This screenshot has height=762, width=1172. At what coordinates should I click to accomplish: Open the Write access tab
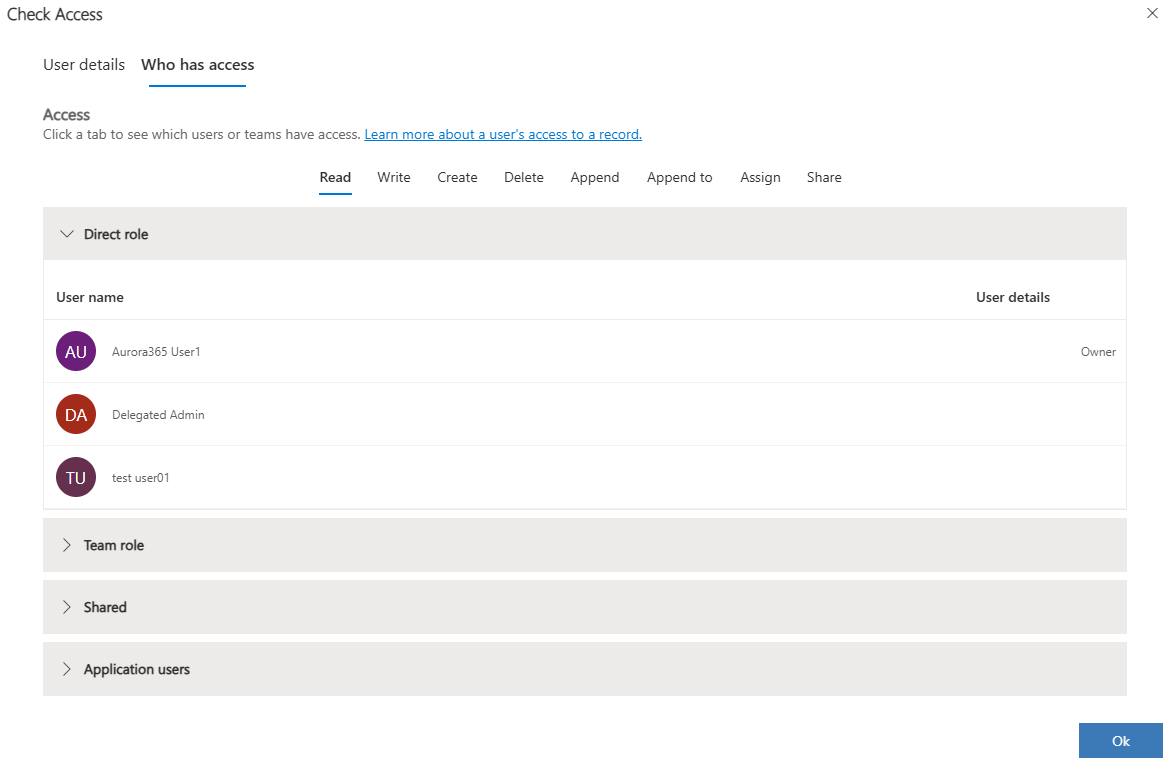(x=393, y=177)
